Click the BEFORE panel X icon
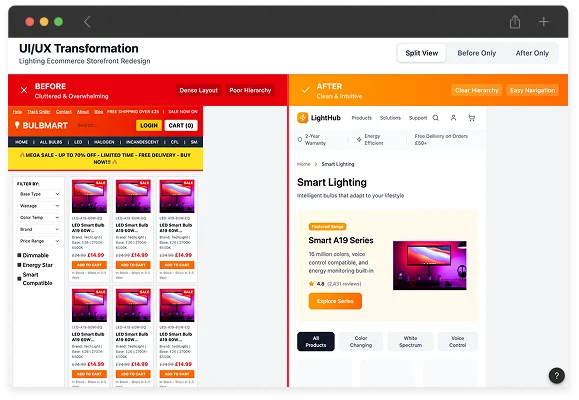579x400 pixels. click(24, 90)
